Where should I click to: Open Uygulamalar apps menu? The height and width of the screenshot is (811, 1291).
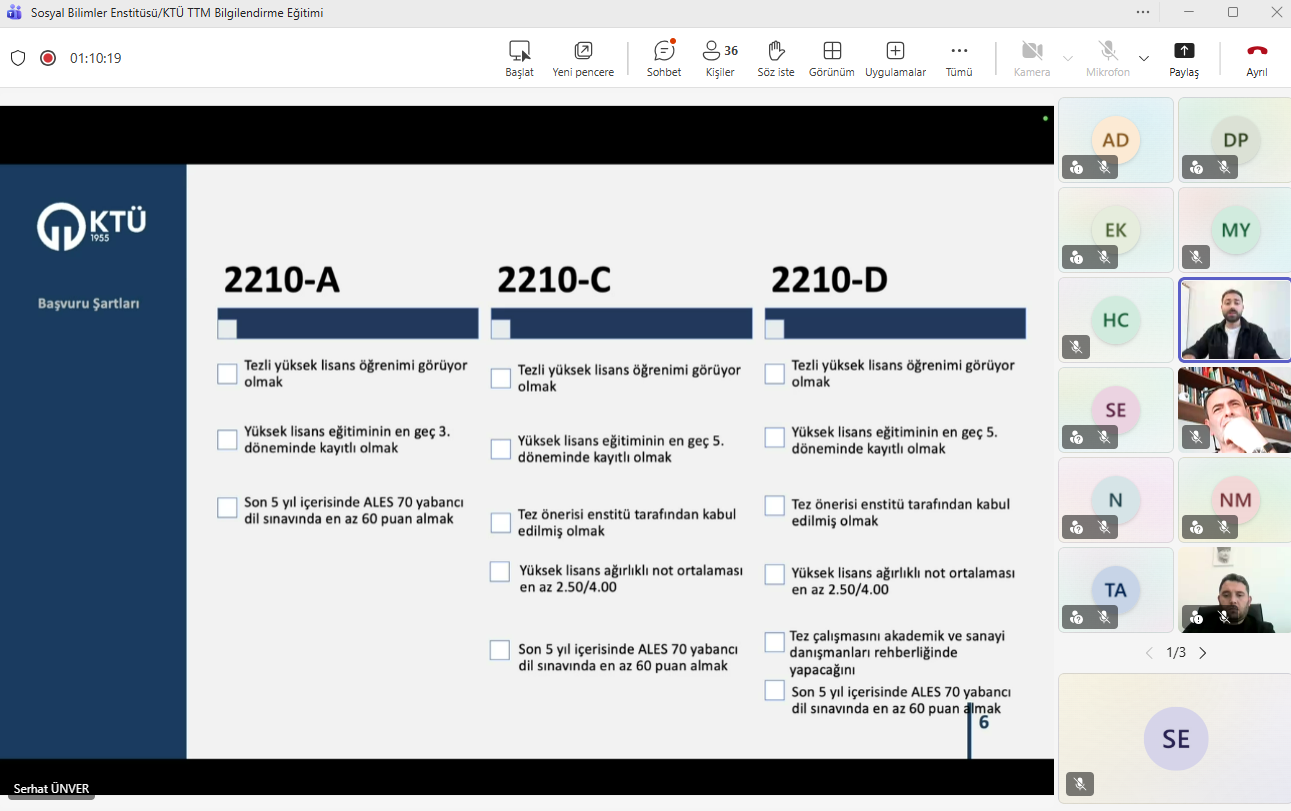click(895, 58)
